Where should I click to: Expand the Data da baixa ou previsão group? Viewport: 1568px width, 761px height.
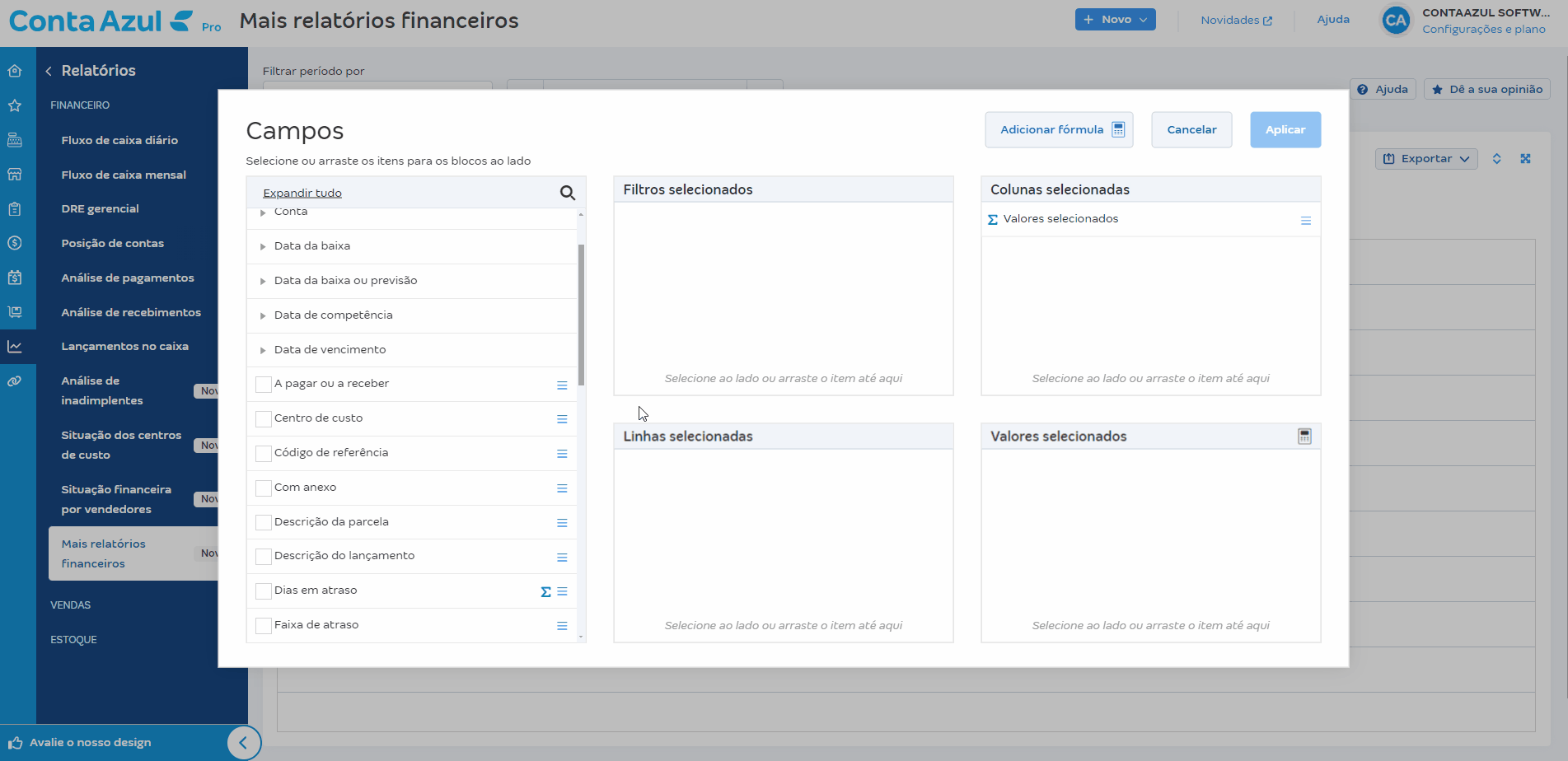pos(263,281)
